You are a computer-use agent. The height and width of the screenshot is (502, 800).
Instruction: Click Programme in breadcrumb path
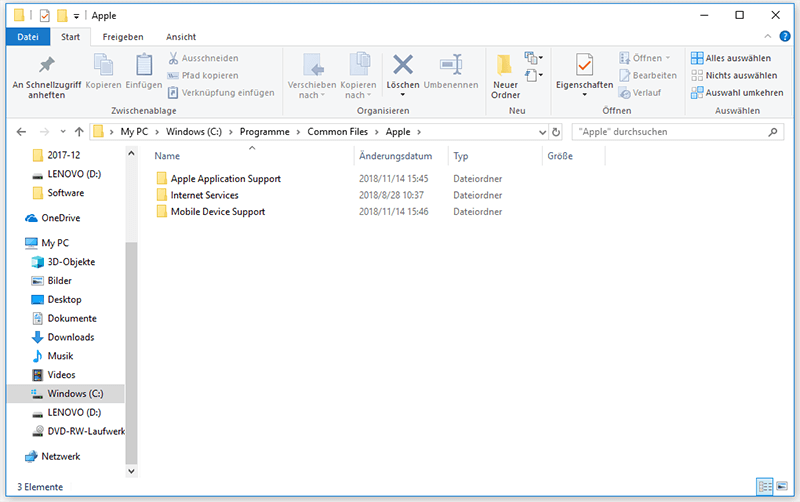tap(264, 132)
